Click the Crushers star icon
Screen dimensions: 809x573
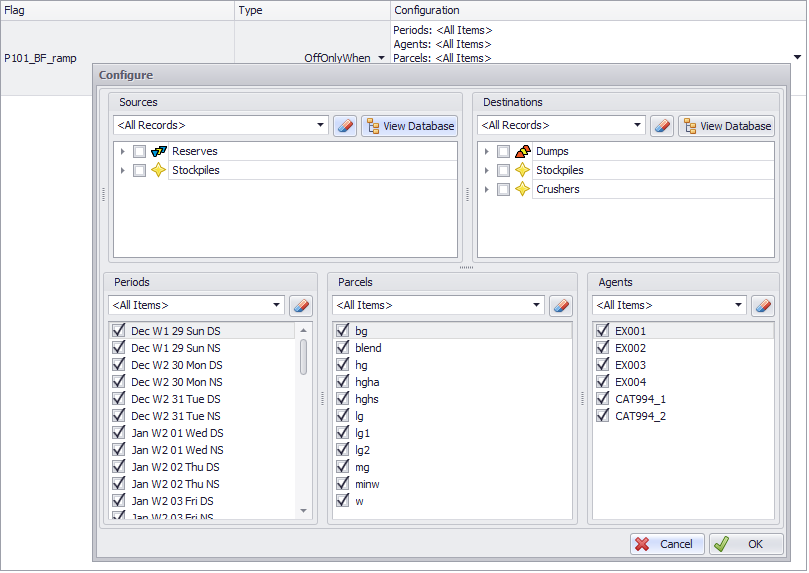point(522,190)
